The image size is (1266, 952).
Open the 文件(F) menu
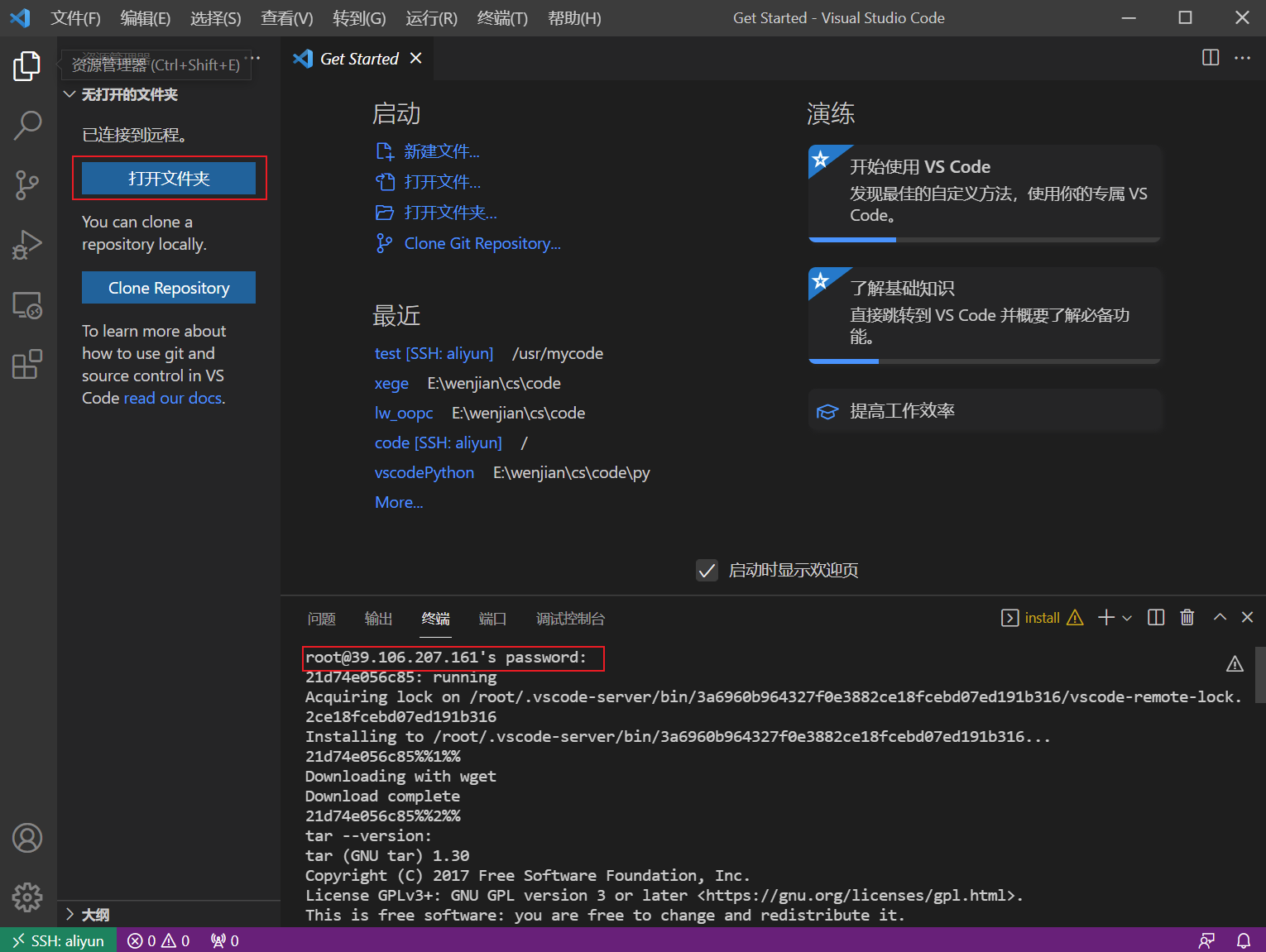click(x=75, y=18)
